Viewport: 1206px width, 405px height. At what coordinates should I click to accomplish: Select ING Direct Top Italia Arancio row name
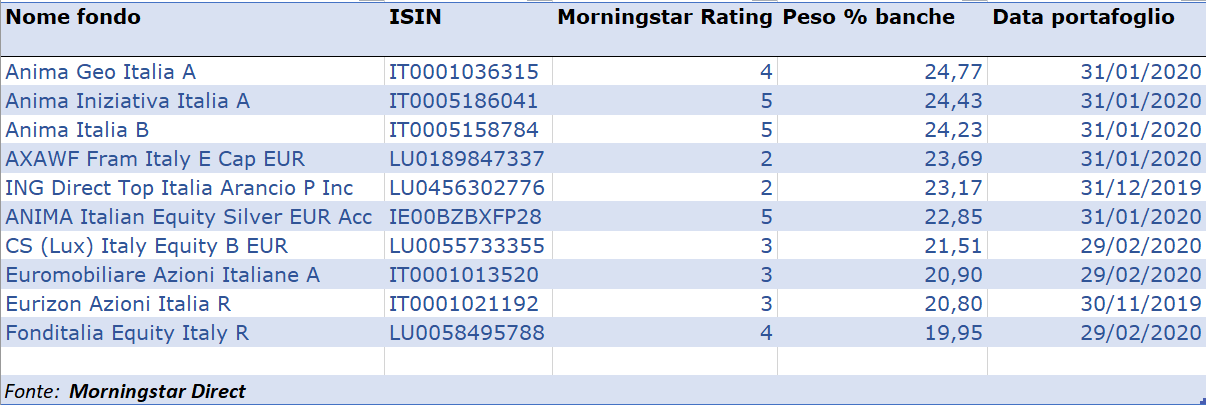179,188
